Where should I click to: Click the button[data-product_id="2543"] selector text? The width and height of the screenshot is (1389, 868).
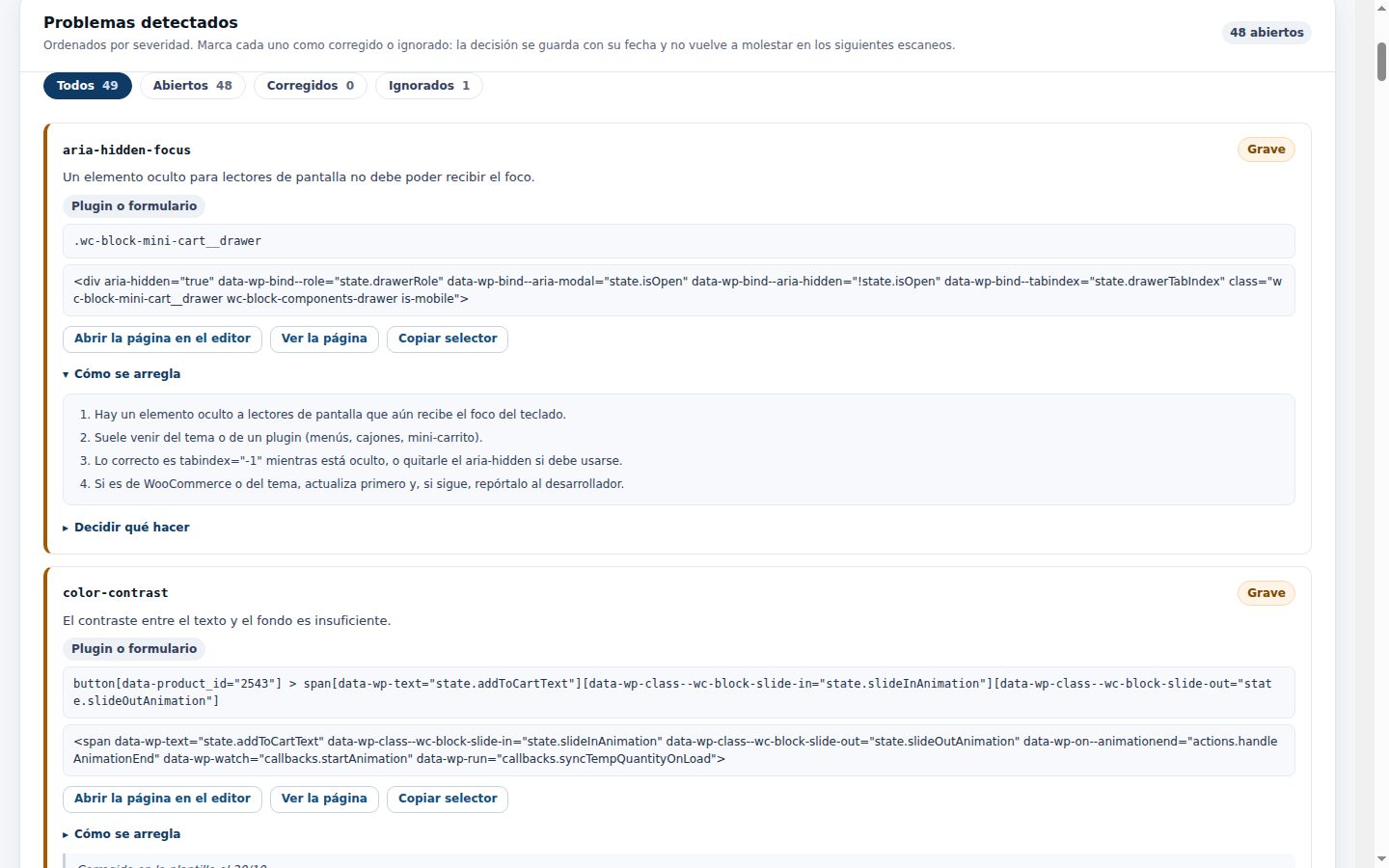pos(678,692)
